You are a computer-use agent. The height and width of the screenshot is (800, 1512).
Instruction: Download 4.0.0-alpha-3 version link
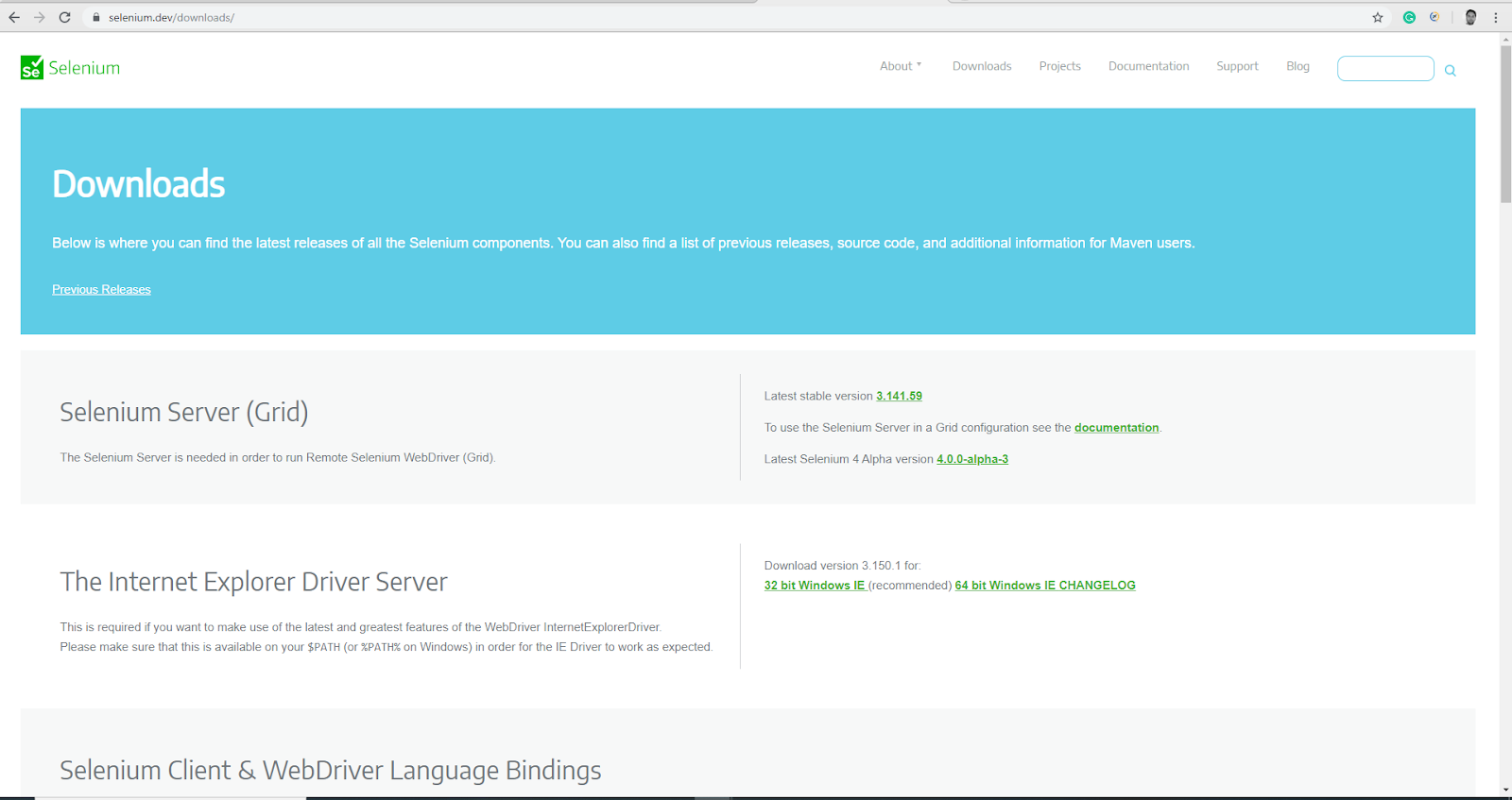coord(972,459)
